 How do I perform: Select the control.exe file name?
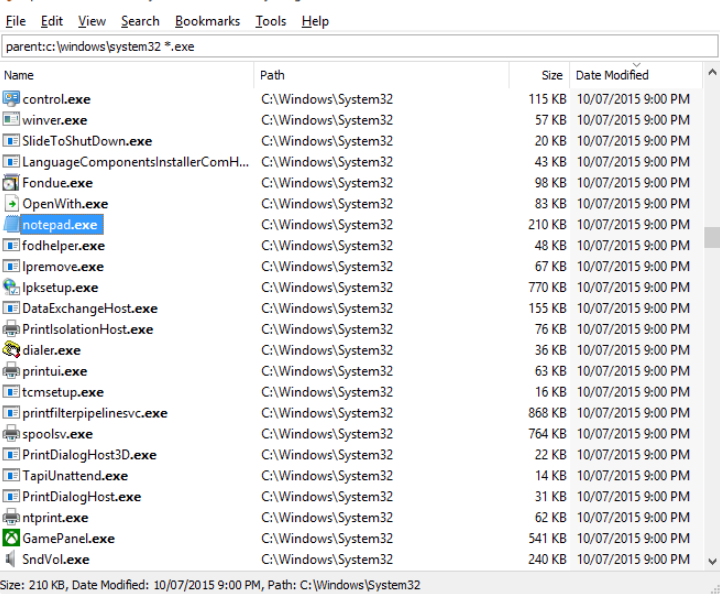click(56, 99)
